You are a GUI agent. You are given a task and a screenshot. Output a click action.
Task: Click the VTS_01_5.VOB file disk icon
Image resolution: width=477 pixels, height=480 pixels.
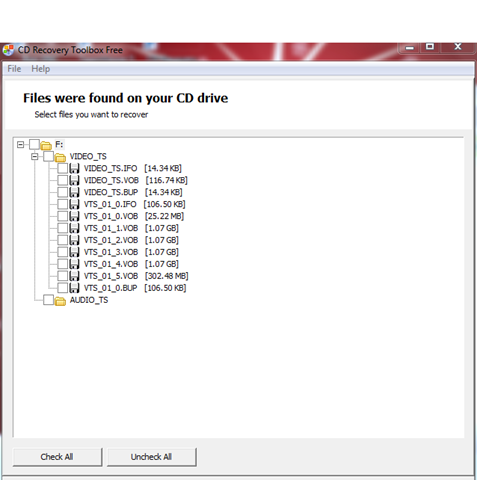pyautogui.click(x=74, y=276)
